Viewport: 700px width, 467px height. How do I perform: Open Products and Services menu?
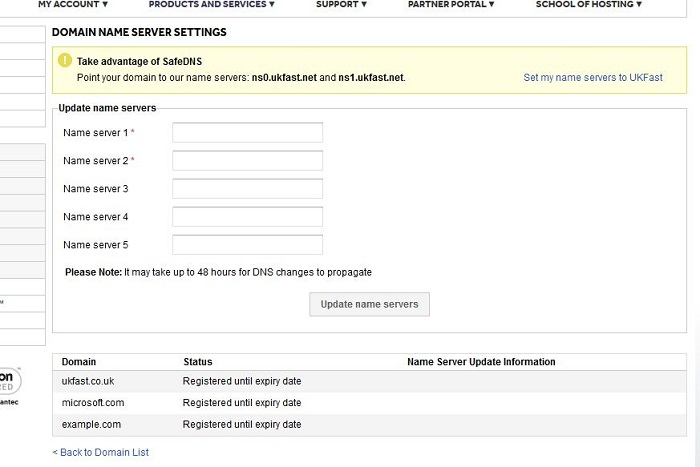[x=211, y=4]
